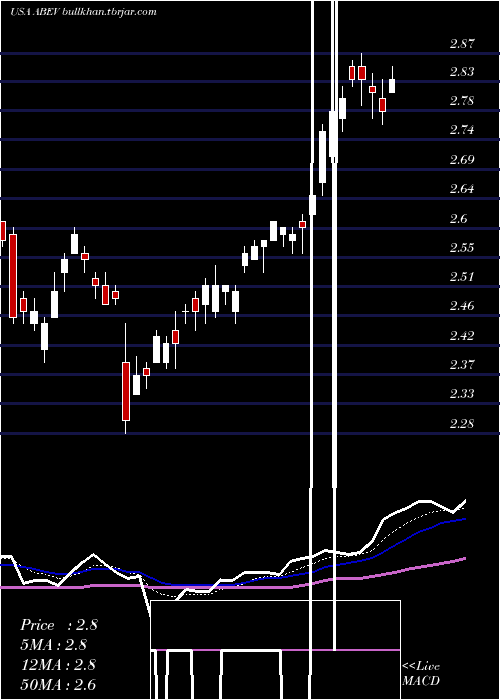Click the 12MA : 2.8 readout
Viewport: 500px width, 700px height.
[58, 664]
